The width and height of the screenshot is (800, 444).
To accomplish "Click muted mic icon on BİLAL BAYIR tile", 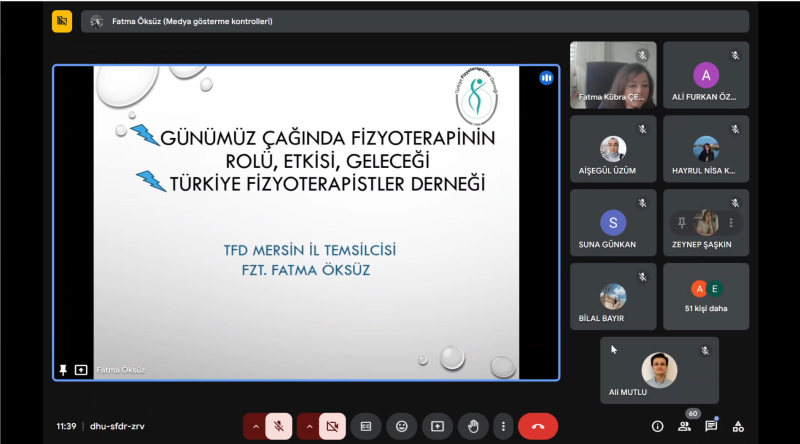I will click(642, 277).
